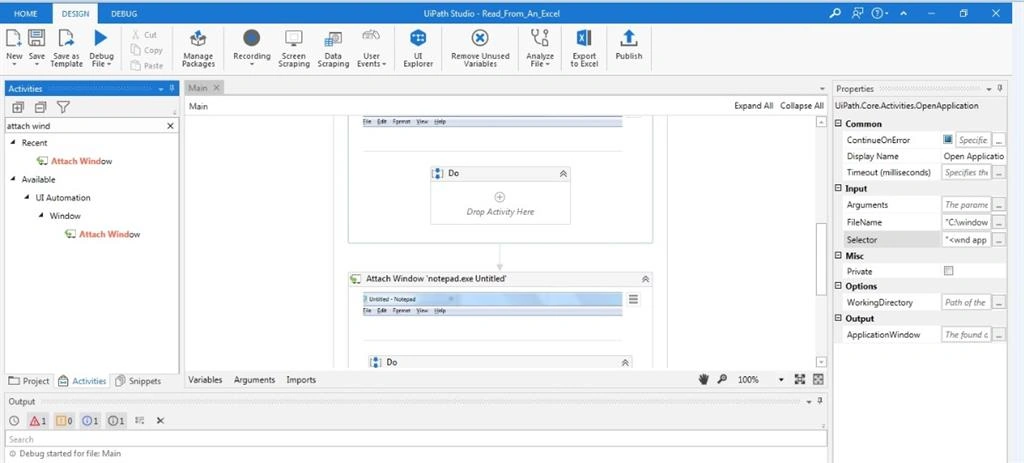Publish the project
The height and width of the screenshot is (463, 1024).
coord(628,46)
